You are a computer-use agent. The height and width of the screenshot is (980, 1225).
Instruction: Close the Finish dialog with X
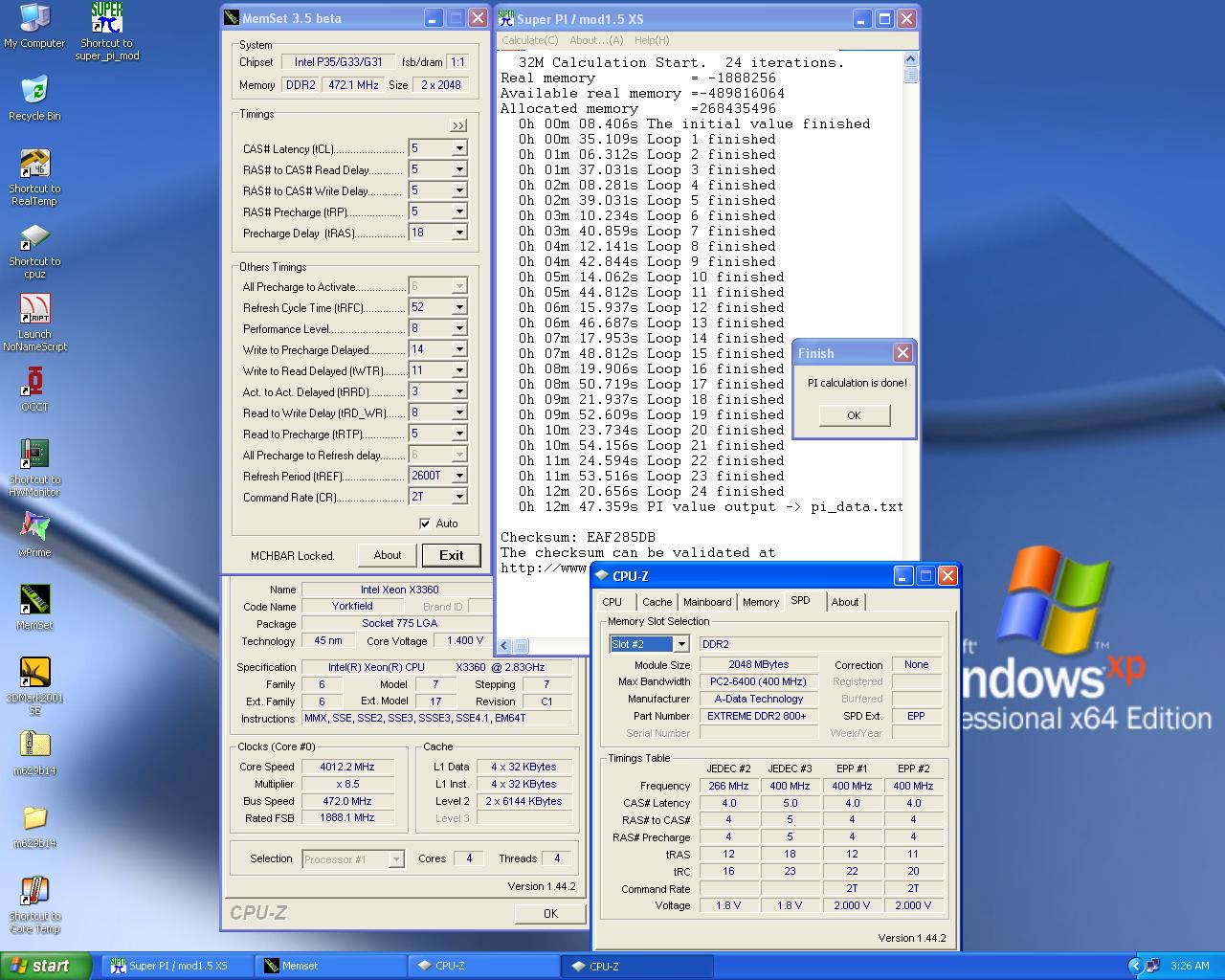[902, 353]
